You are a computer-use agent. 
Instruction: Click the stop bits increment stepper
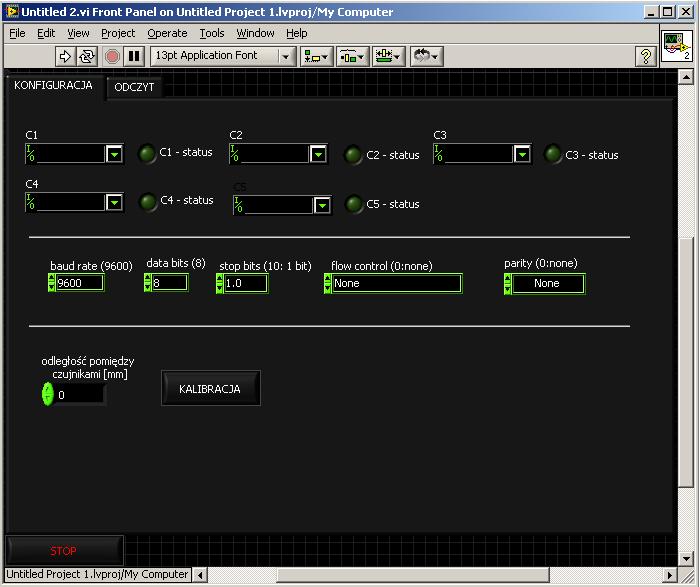[x=219, y=279]
